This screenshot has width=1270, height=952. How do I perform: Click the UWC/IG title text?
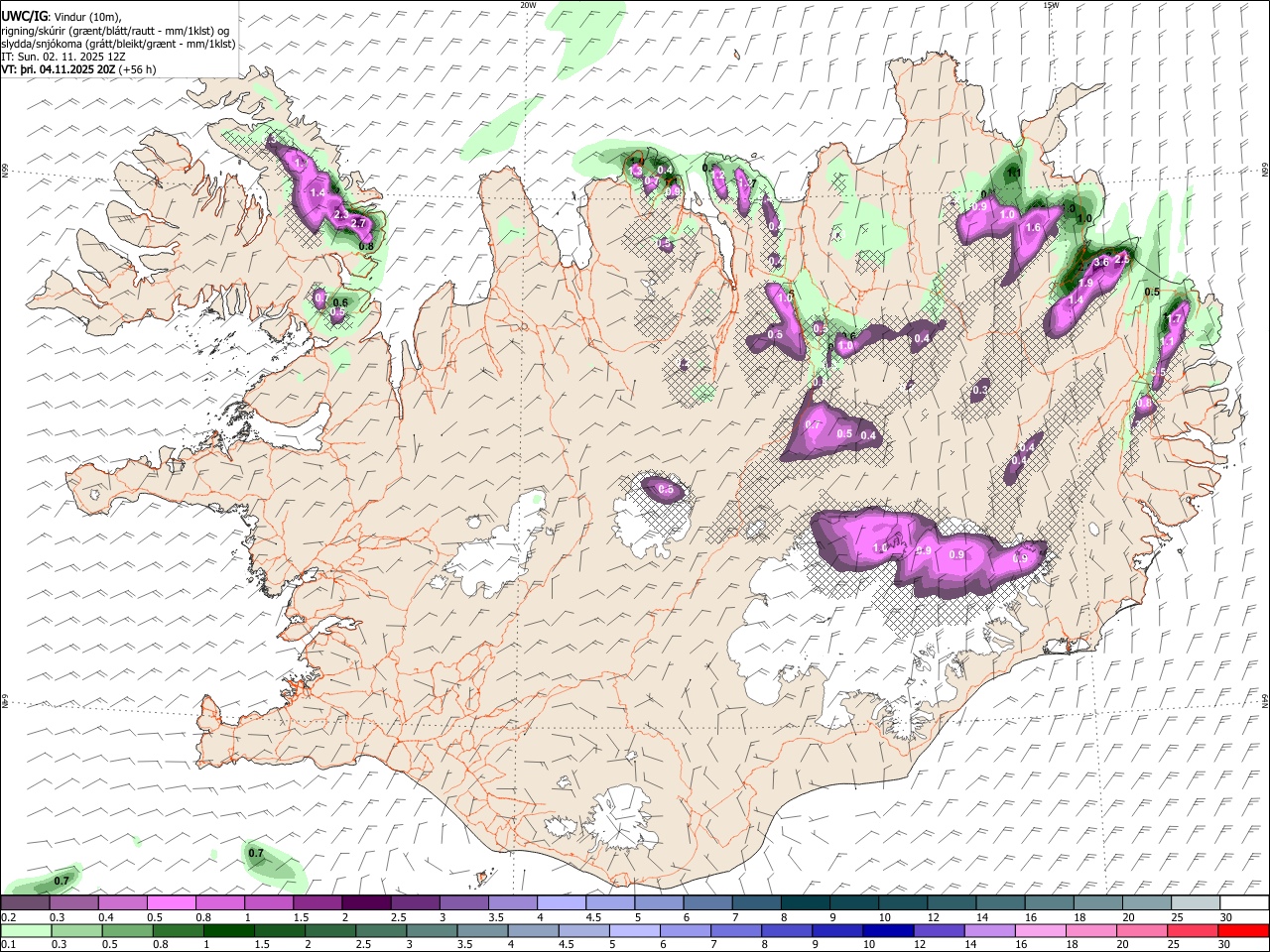click(x=24, y=17)
